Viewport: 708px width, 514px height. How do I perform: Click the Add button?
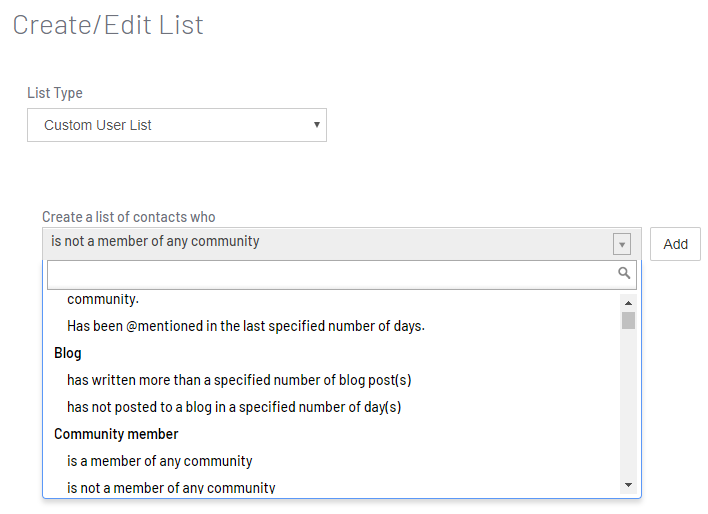tap(675, 244)
